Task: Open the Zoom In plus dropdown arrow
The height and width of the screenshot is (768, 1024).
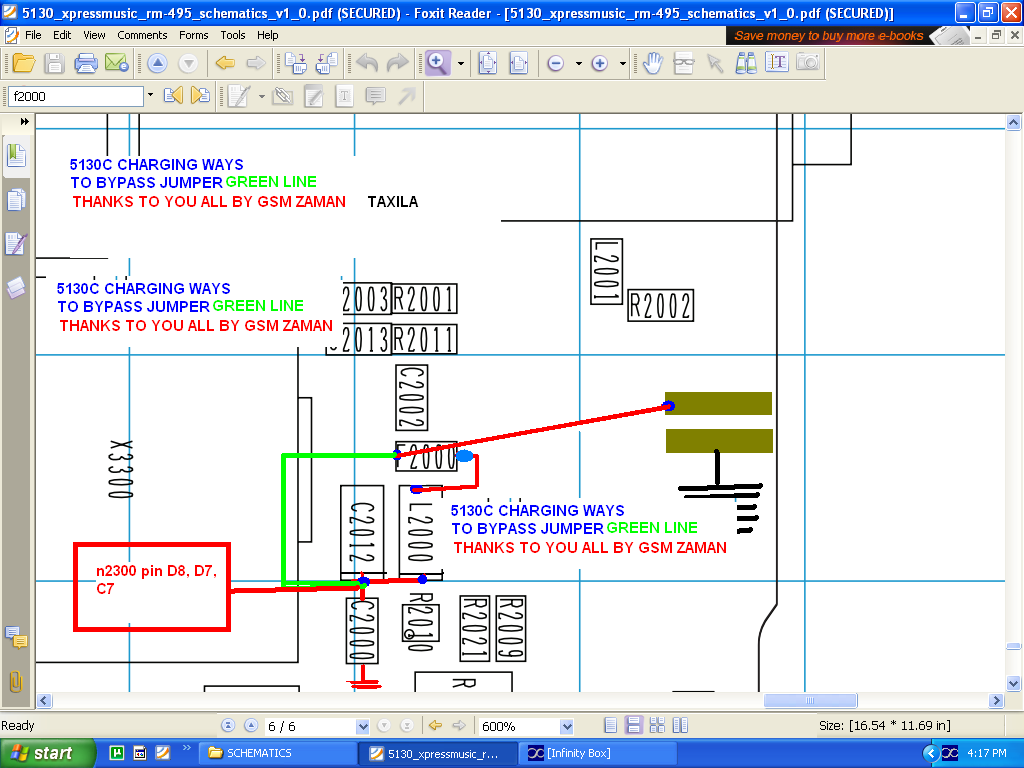Action: point(622,63)
